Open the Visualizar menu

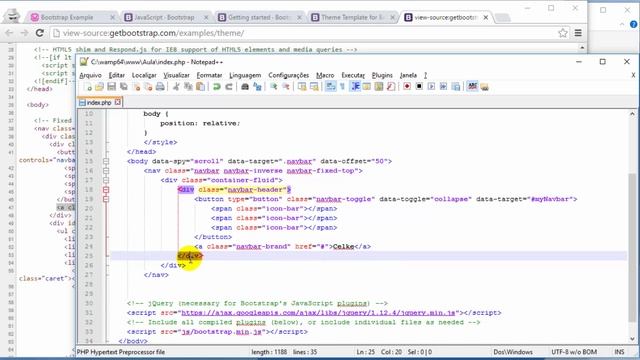[x=176, y=76]
